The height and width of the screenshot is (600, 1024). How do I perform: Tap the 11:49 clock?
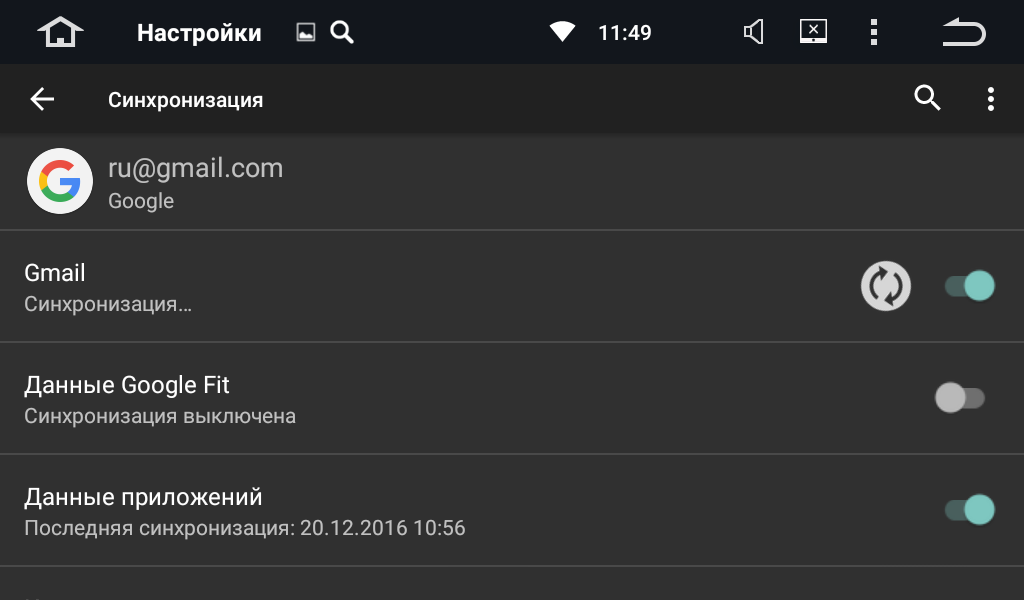(625, 33)
